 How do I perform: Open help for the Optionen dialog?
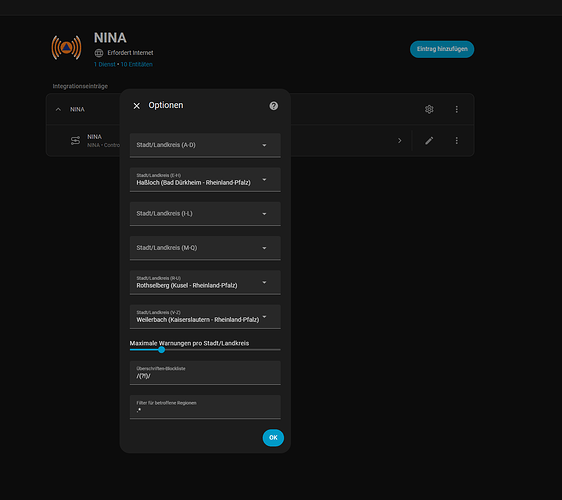[273, 106]
